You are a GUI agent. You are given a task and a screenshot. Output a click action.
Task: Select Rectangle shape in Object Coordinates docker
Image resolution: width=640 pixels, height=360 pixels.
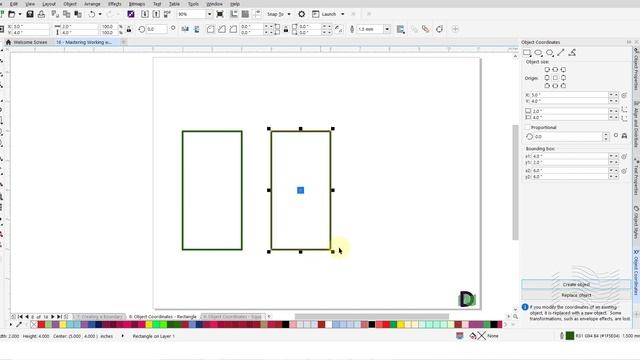pos(527,53)
